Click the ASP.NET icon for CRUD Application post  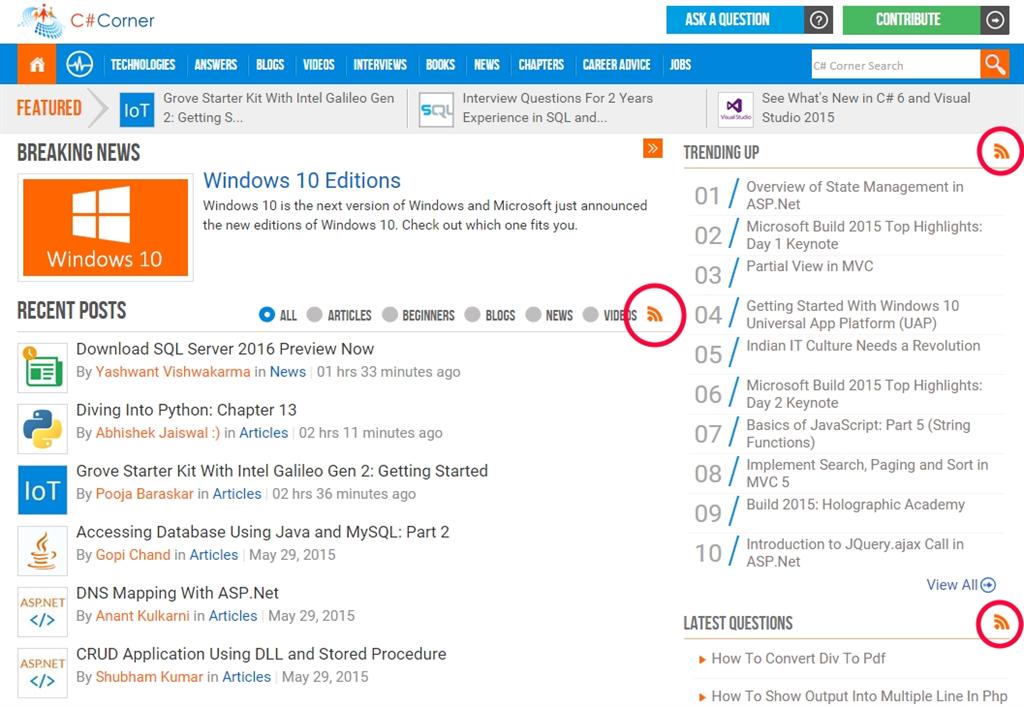tap(42, 672)
